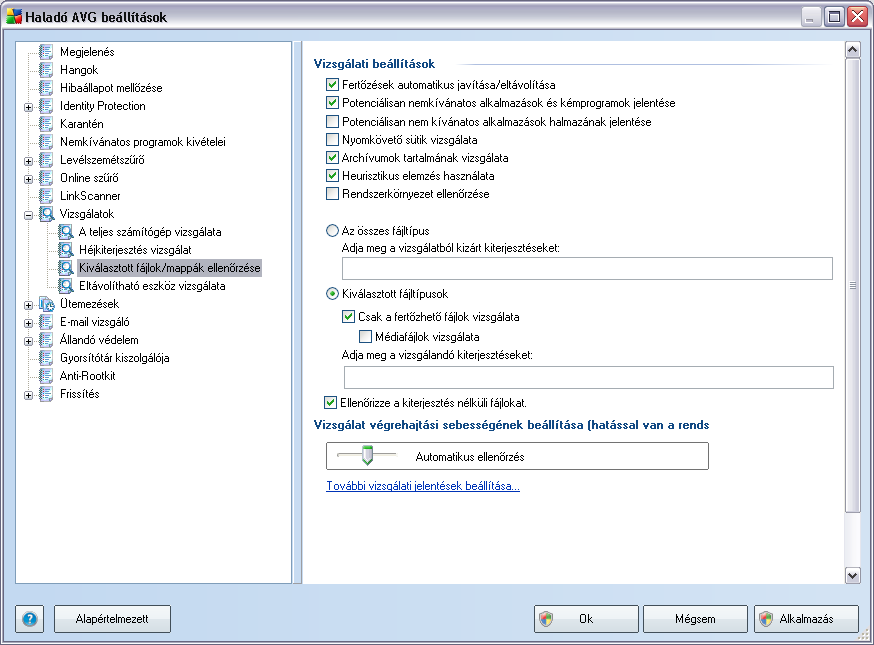Toggle Ellenőrizze a kiterjesztés nélküli fájlokat
The width and height of the screenshot is (874, 645).
pos(331,402)
